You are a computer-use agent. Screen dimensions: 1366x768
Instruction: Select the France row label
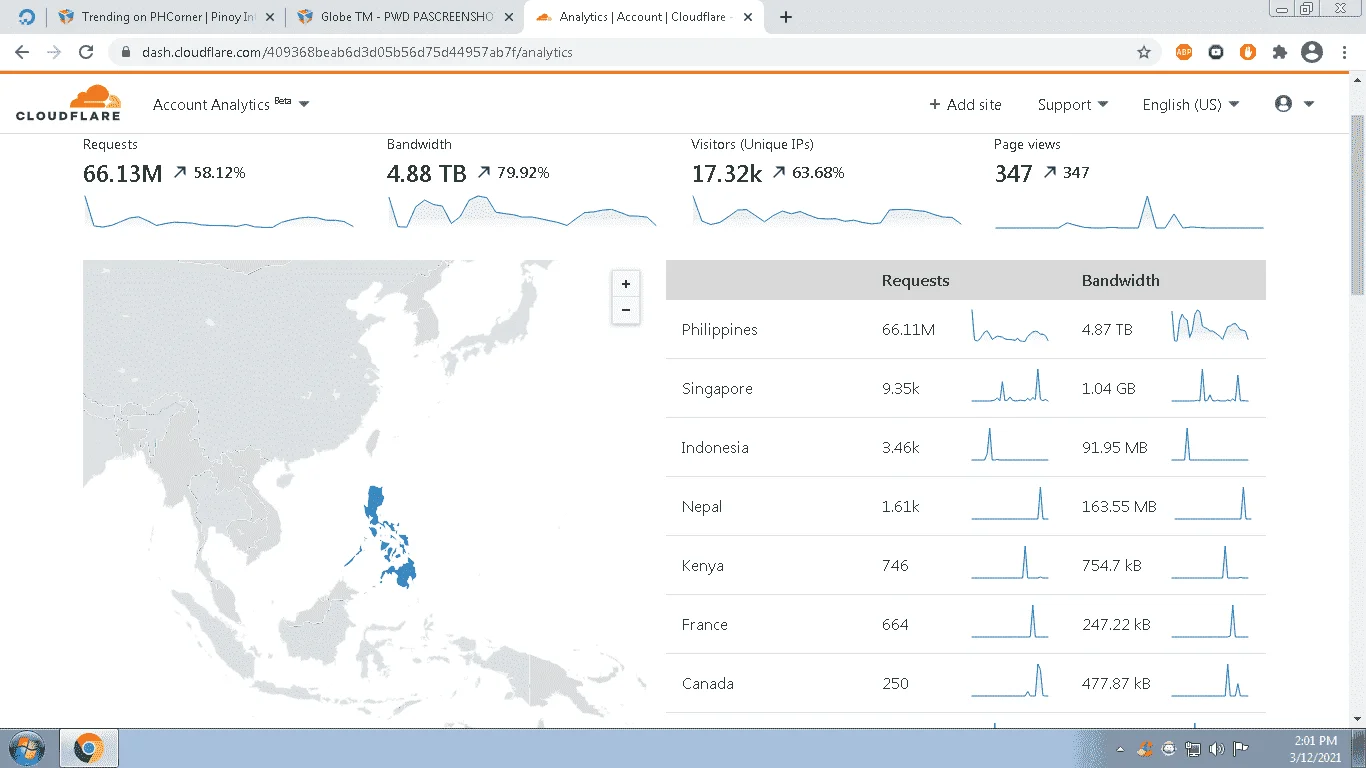(705, 625)
